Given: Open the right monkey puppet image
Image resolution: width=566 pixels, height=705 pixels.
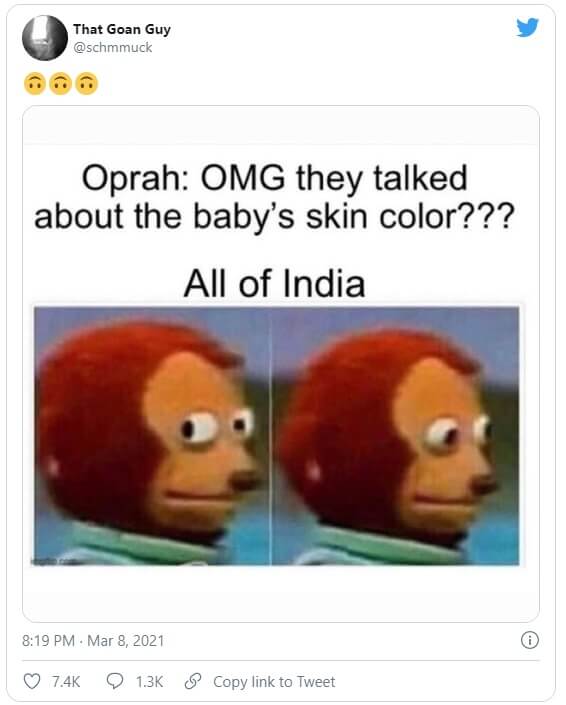Looking at the screenshot, I should pos(395,436).
